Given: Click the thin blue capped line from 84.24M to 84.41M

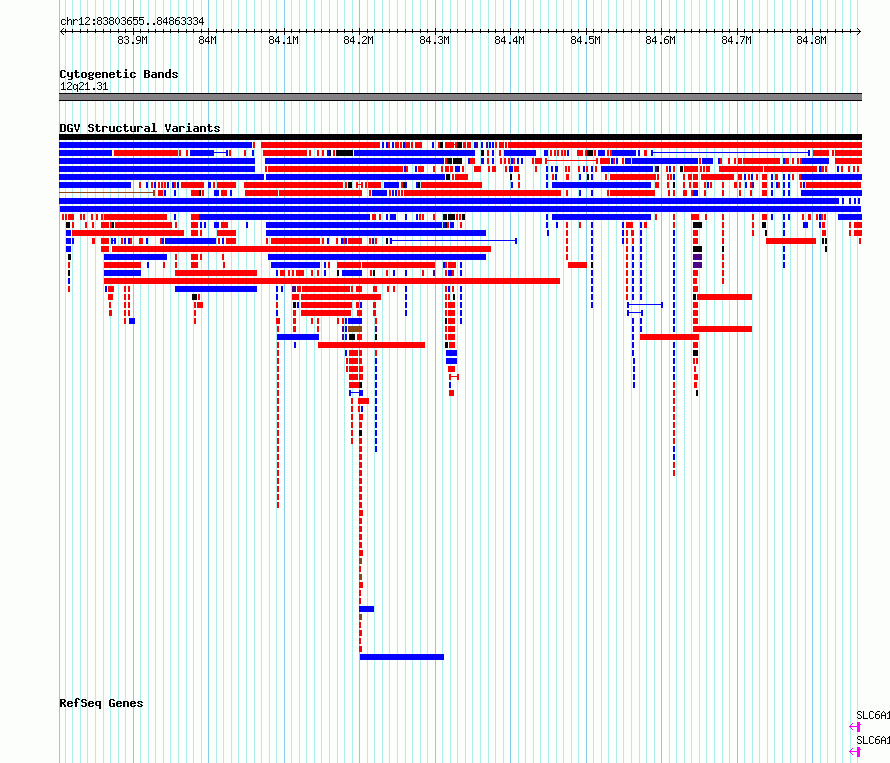Looking at the screenshot, I should click(x=453, y=241).
